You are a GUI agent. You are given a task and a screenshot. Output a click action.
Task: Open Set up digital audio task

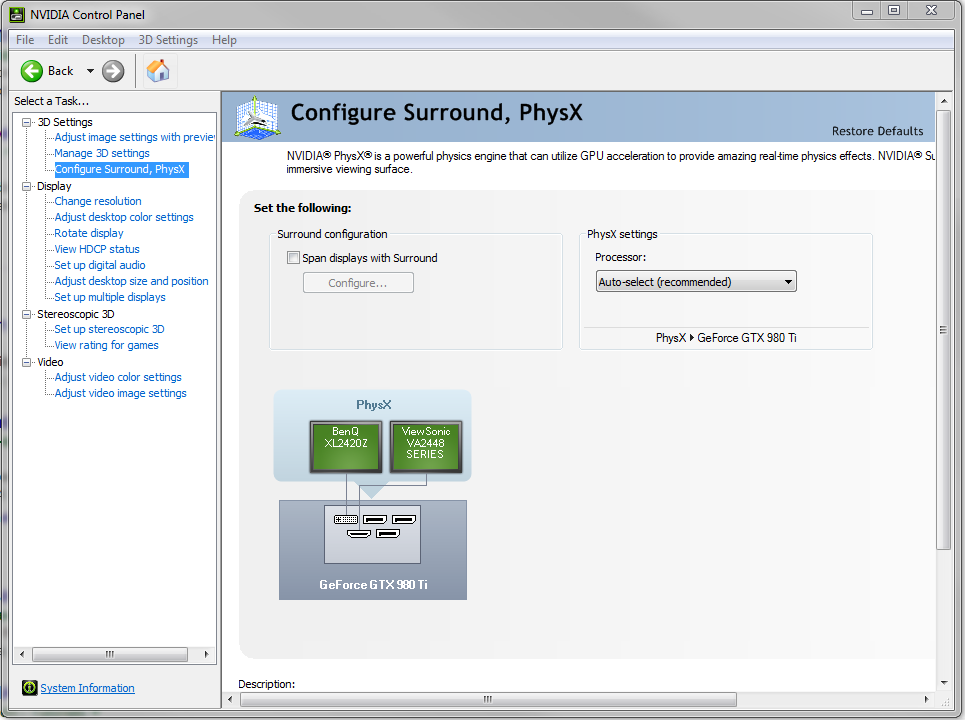pos(100,265)
